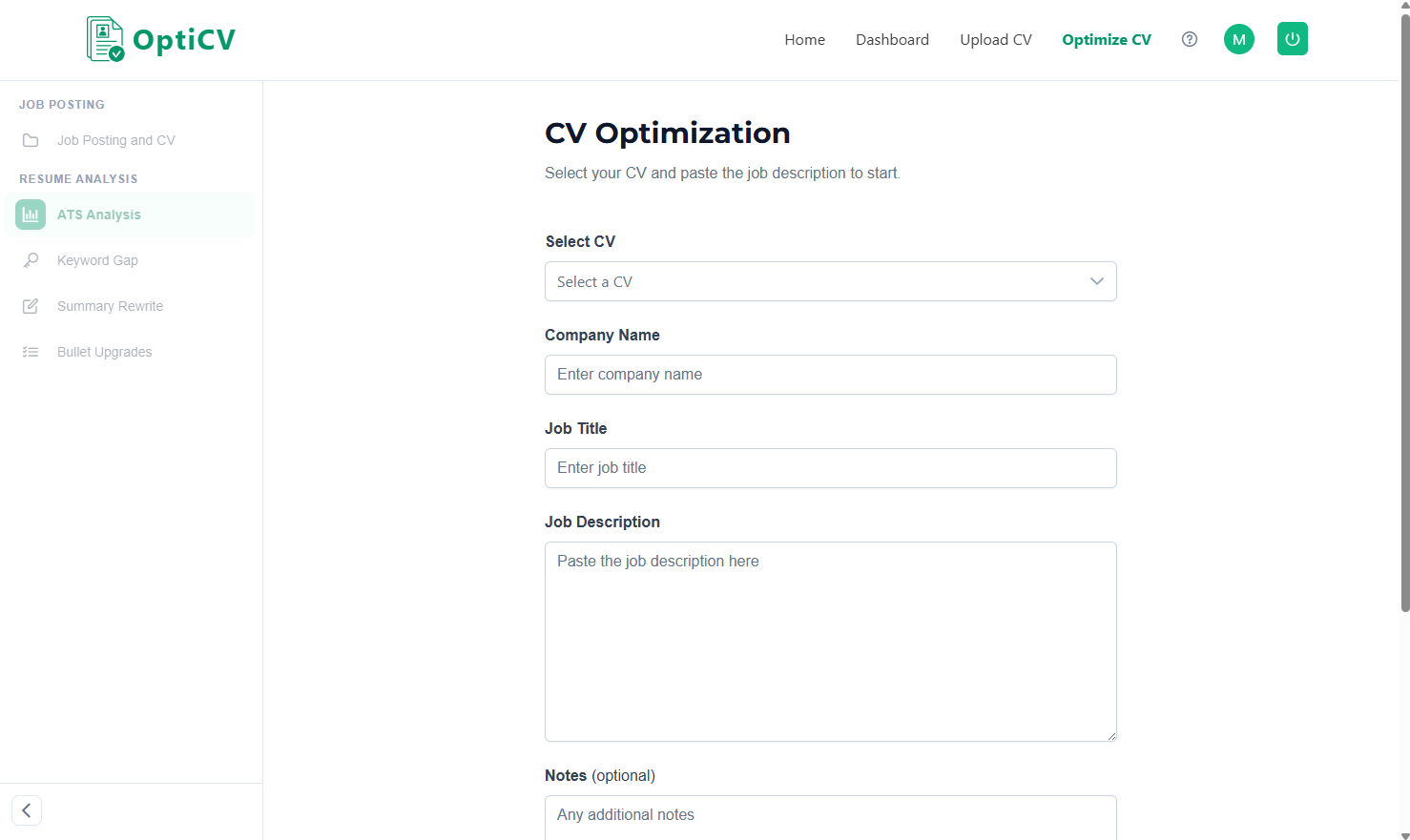The image size is (1410, 840).
Task: Click the CV Optimization heading
Action: tap(668, 133)
